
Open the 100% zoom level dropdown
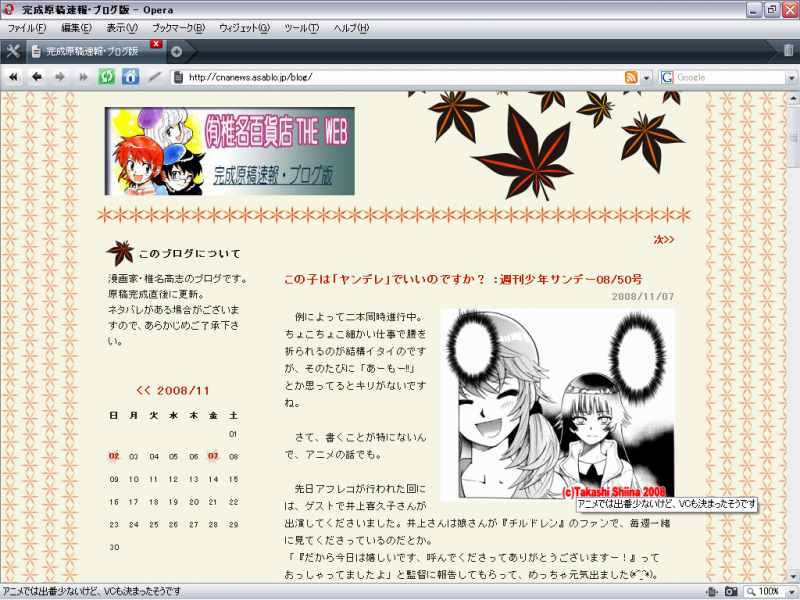tap(789, 592)
